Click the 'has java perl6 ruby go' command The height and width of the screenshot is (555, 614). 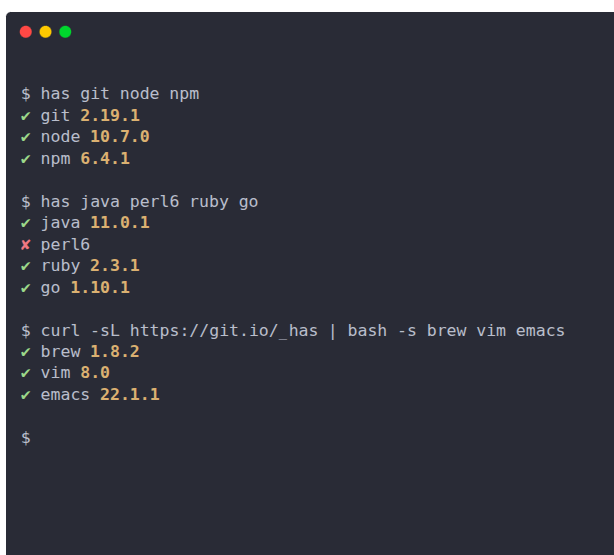click(150, 202)
